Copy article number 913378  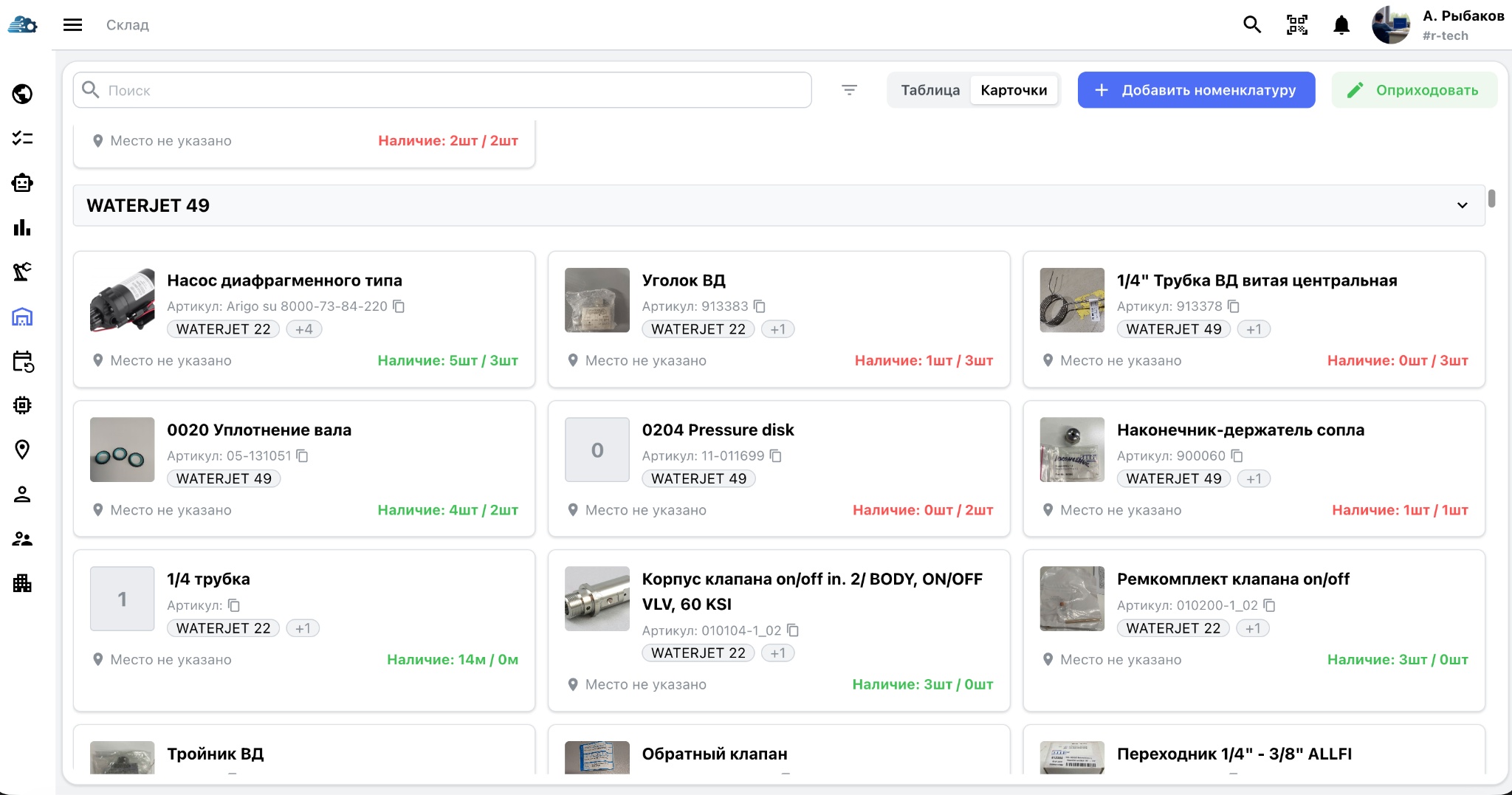(x=1234, y=306)
